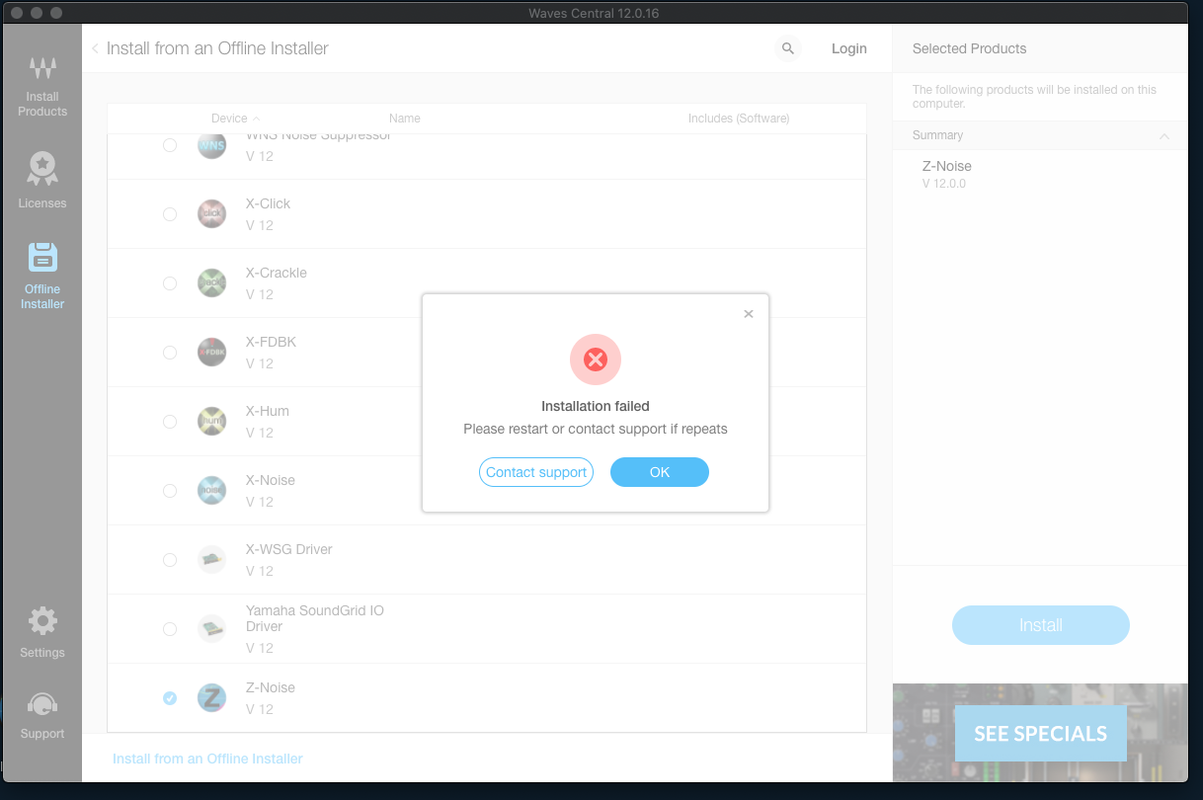Click the Z-Noise product icon

click(211, 697)
